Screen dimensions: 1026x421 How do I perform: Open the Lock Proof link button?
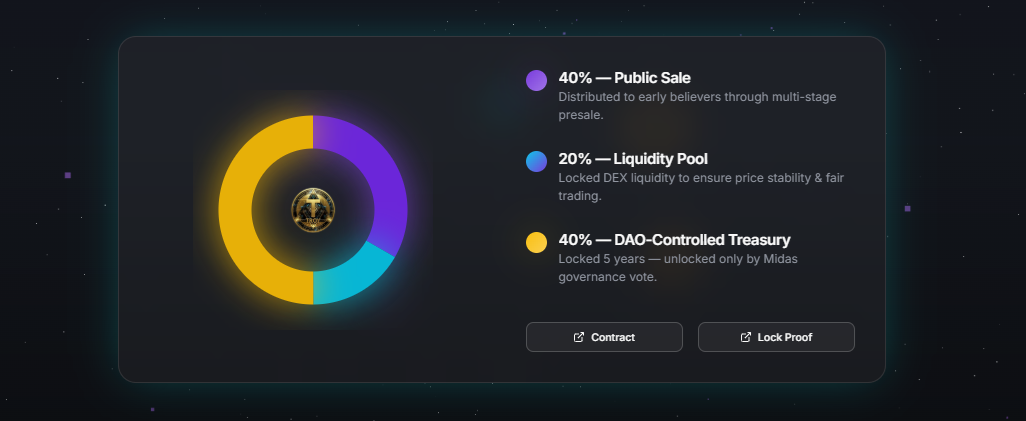point(776,337)
